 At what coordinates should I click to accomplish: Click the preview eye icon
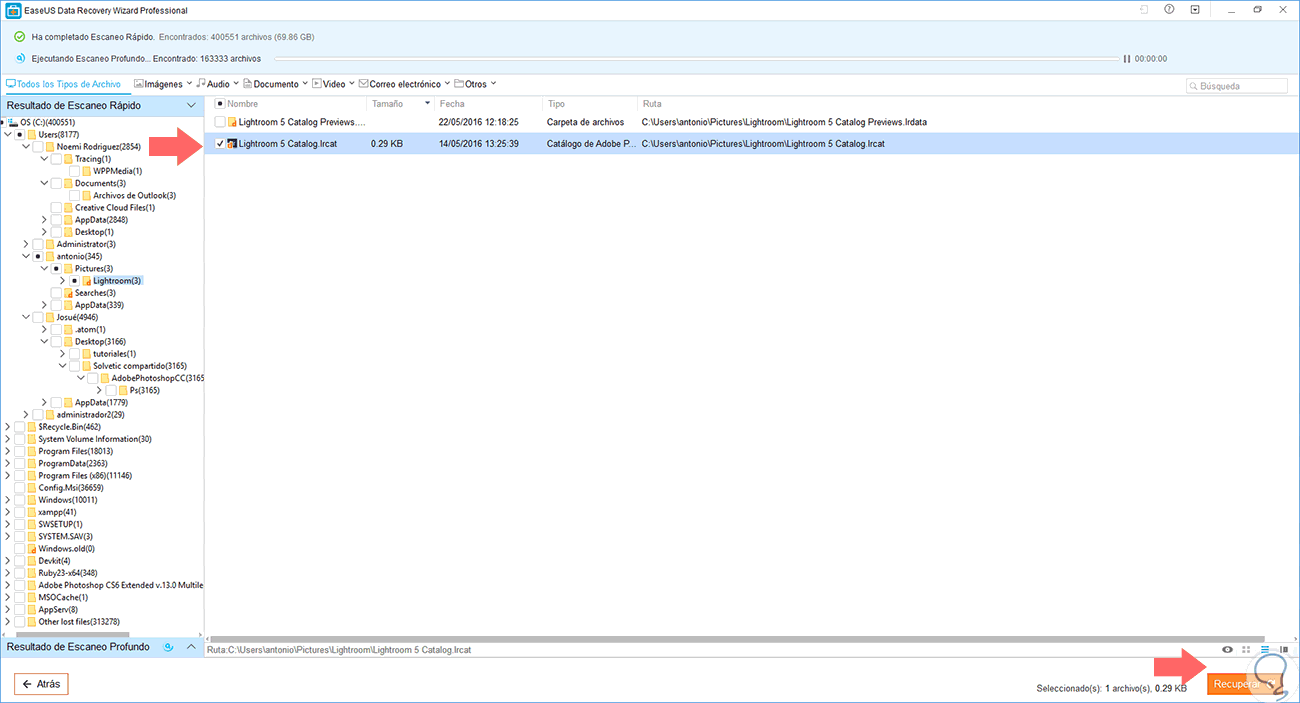tap(1227, 649)
